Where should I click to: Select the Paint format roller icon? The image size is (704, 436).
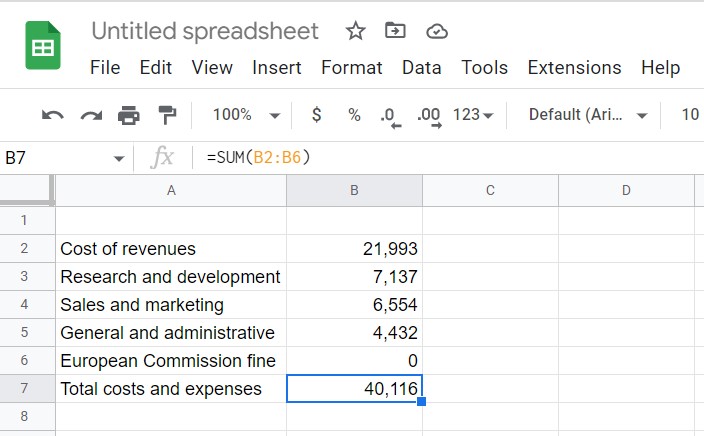(167, 115)
